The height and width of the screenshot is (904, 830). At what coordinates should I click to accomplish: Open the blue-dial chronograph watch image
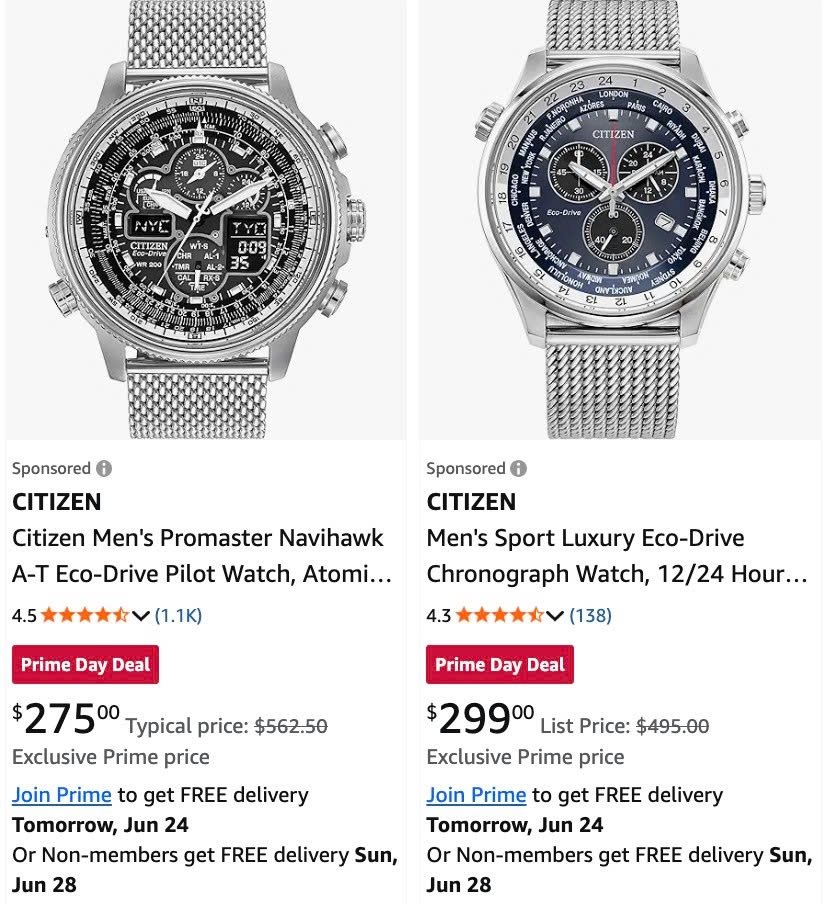[621, 220]
